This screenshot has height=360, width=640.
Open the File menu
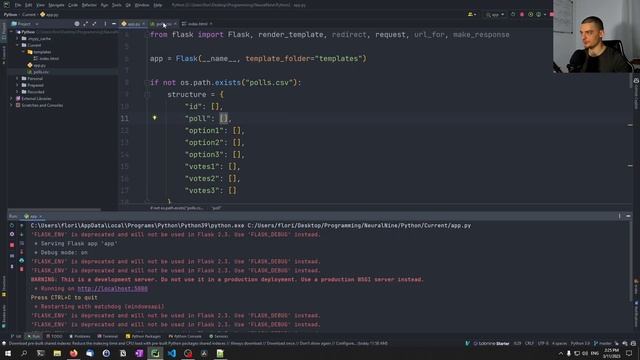18,5
